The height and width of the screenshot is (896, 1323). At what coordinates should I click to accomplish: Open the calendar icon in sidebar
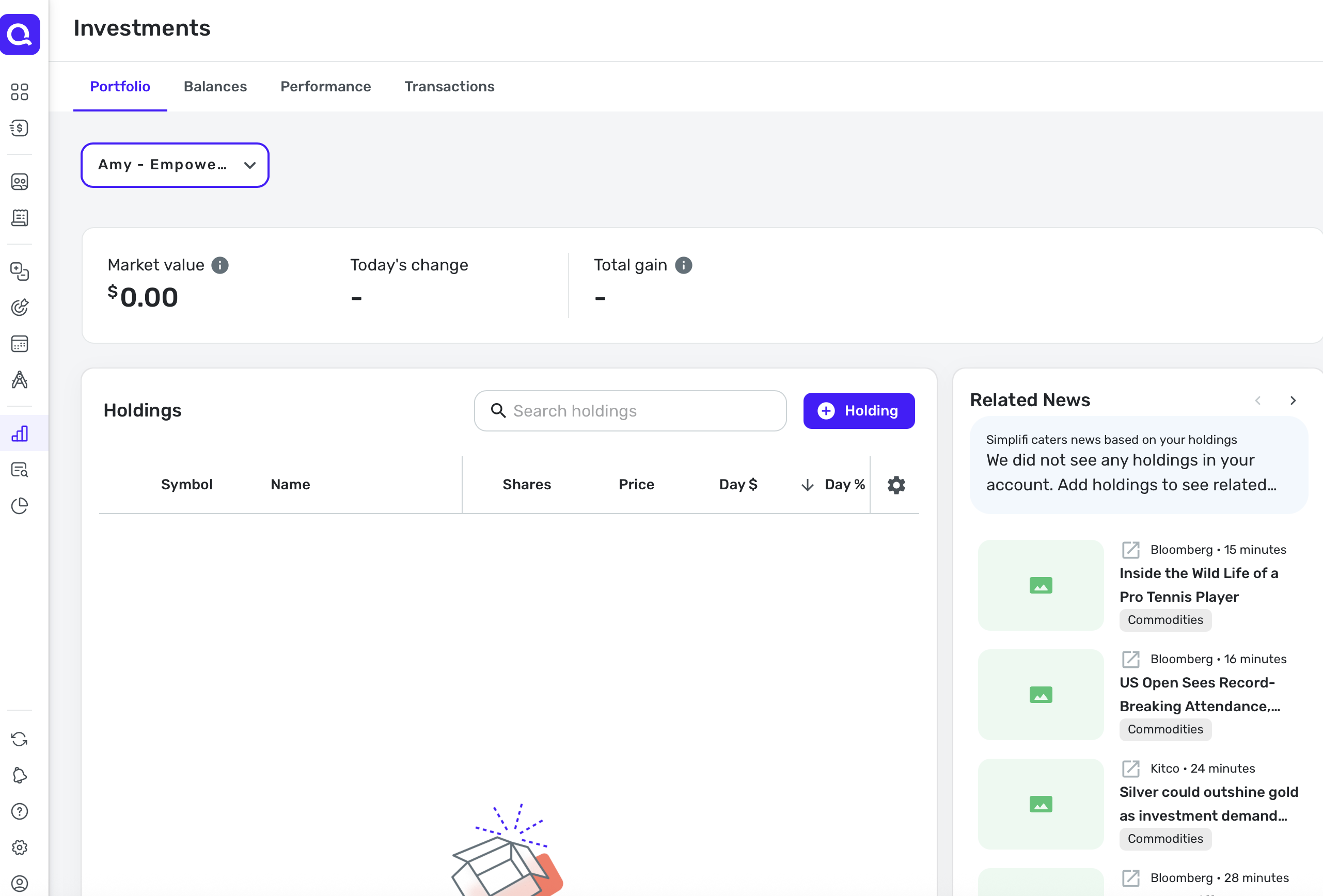coord(19,344)
